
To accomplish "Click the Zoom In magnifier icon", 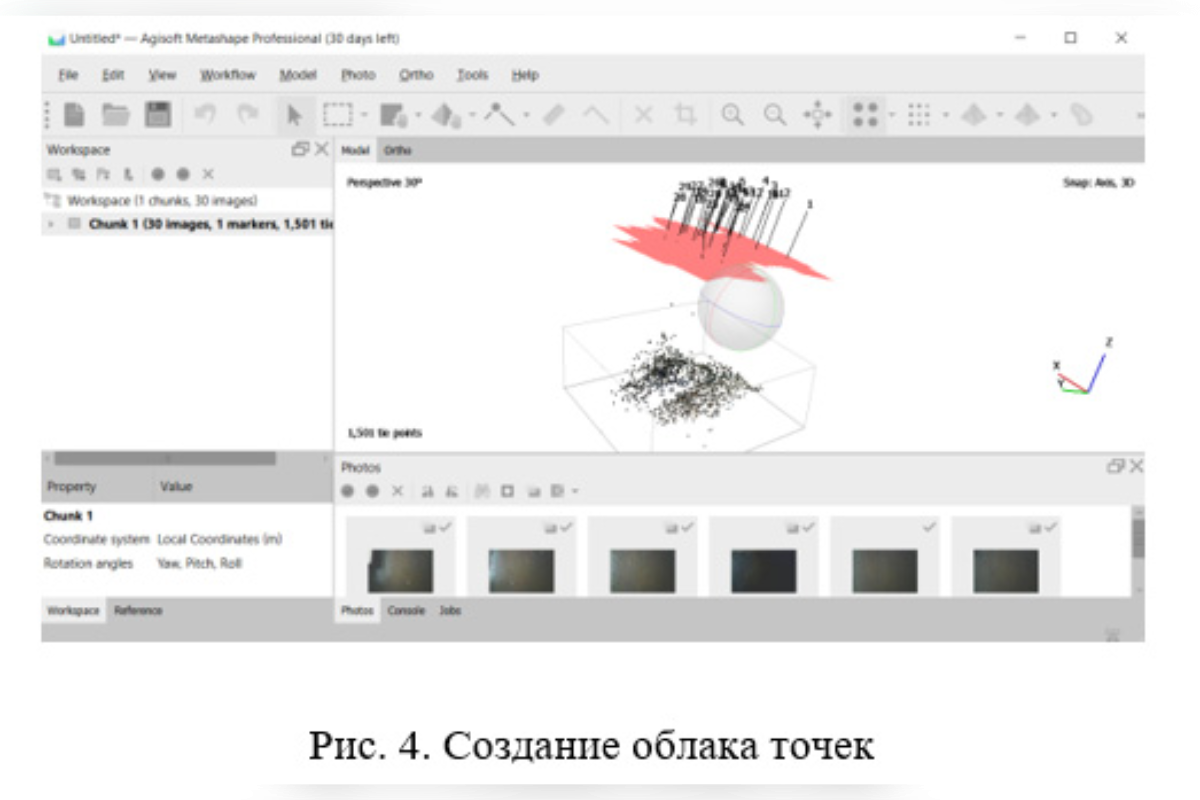I will [733, 115].
